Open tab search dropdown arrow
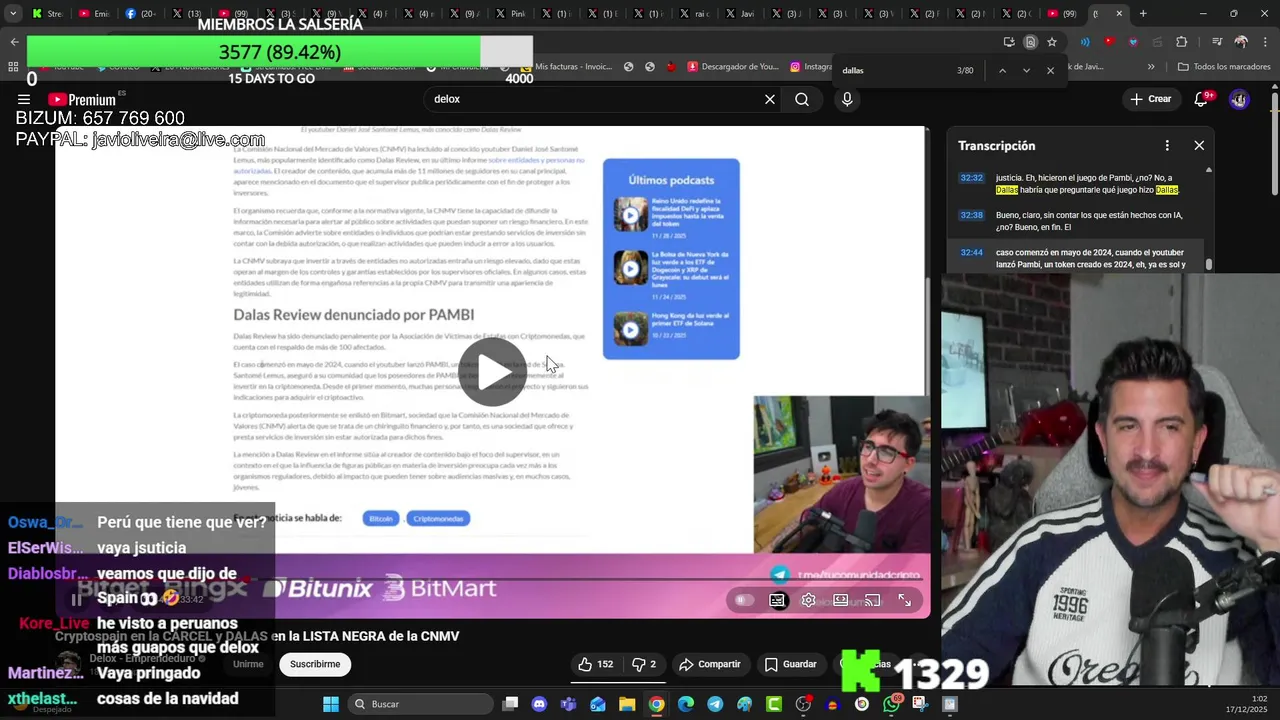Image resolution: width=1280 pixels, height=720 pixels. [13, 14]
